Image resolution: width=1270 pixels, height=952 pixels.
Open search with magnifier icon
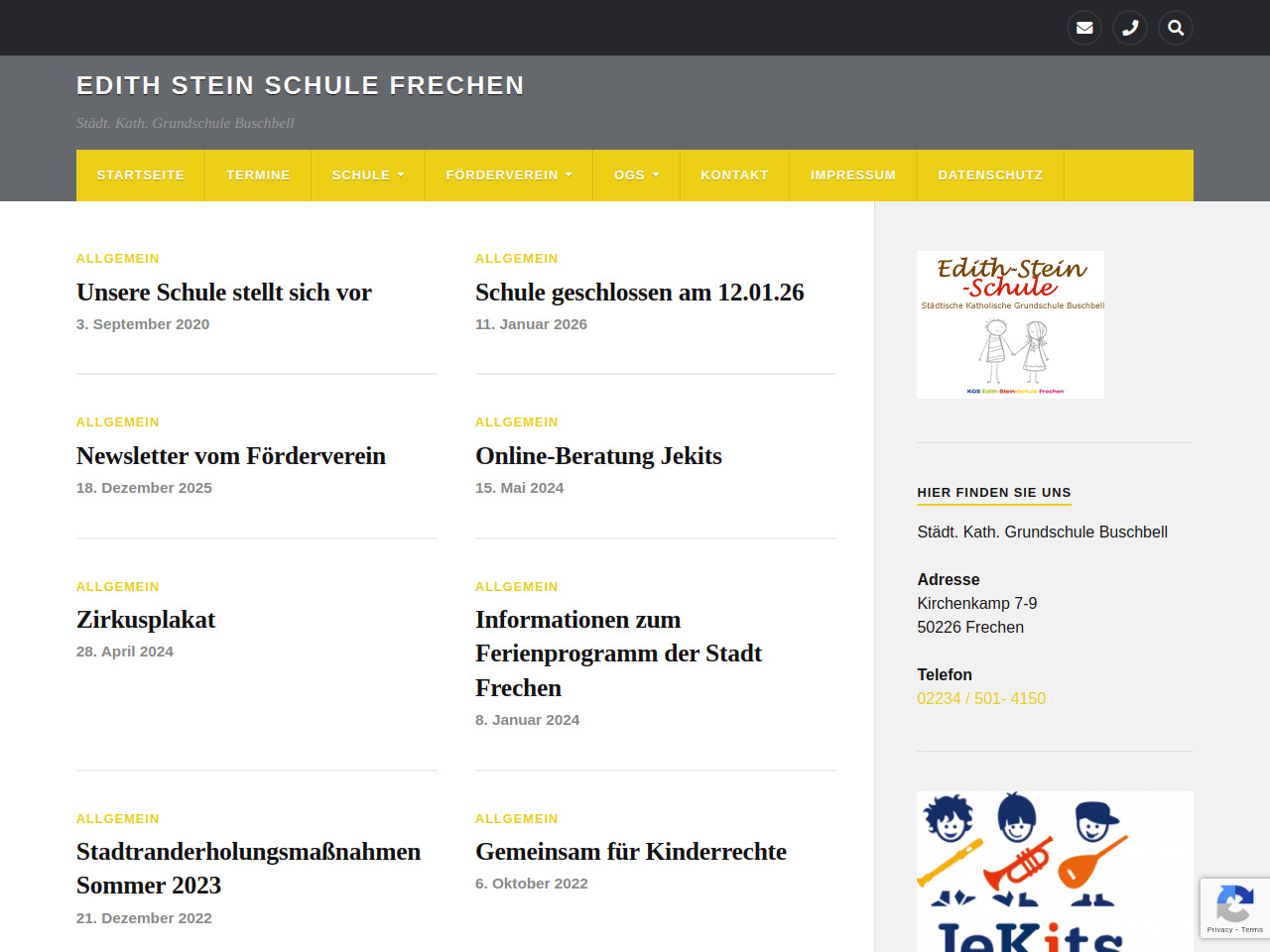click(x=1176, y=28)
